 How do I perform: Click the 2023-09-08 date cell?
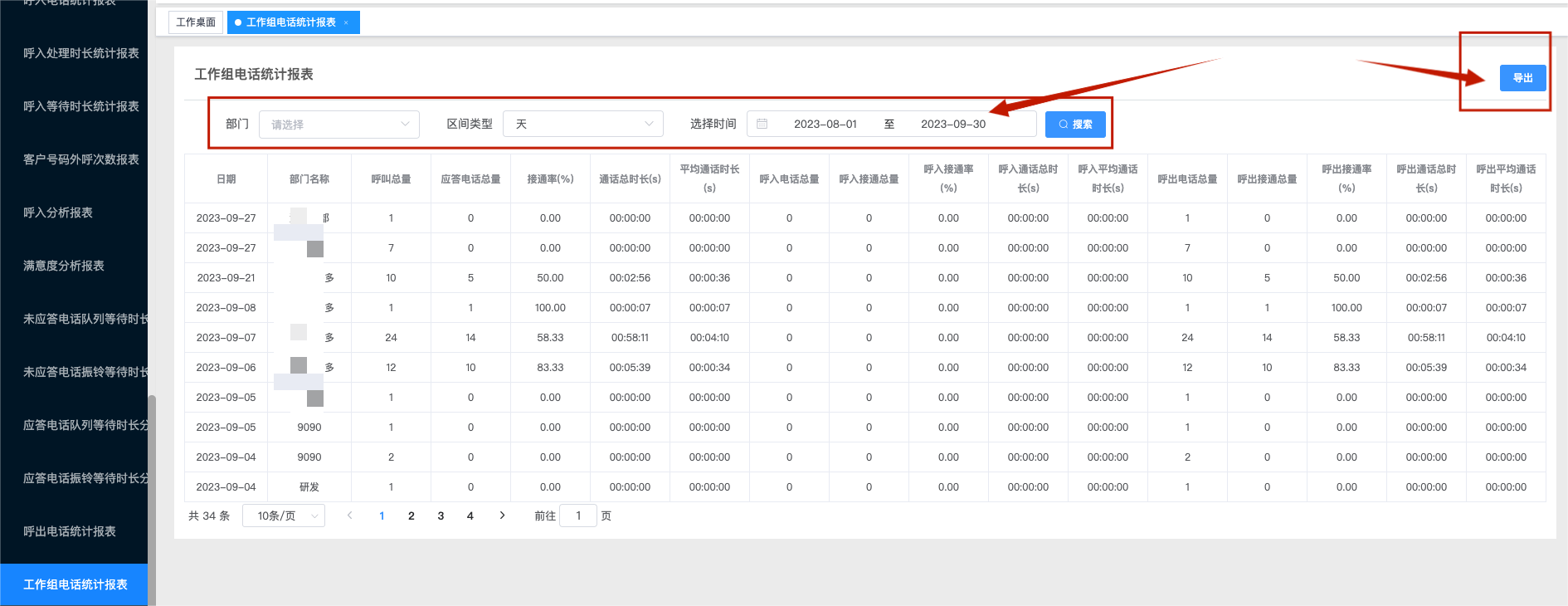click(x=226, y=308)
